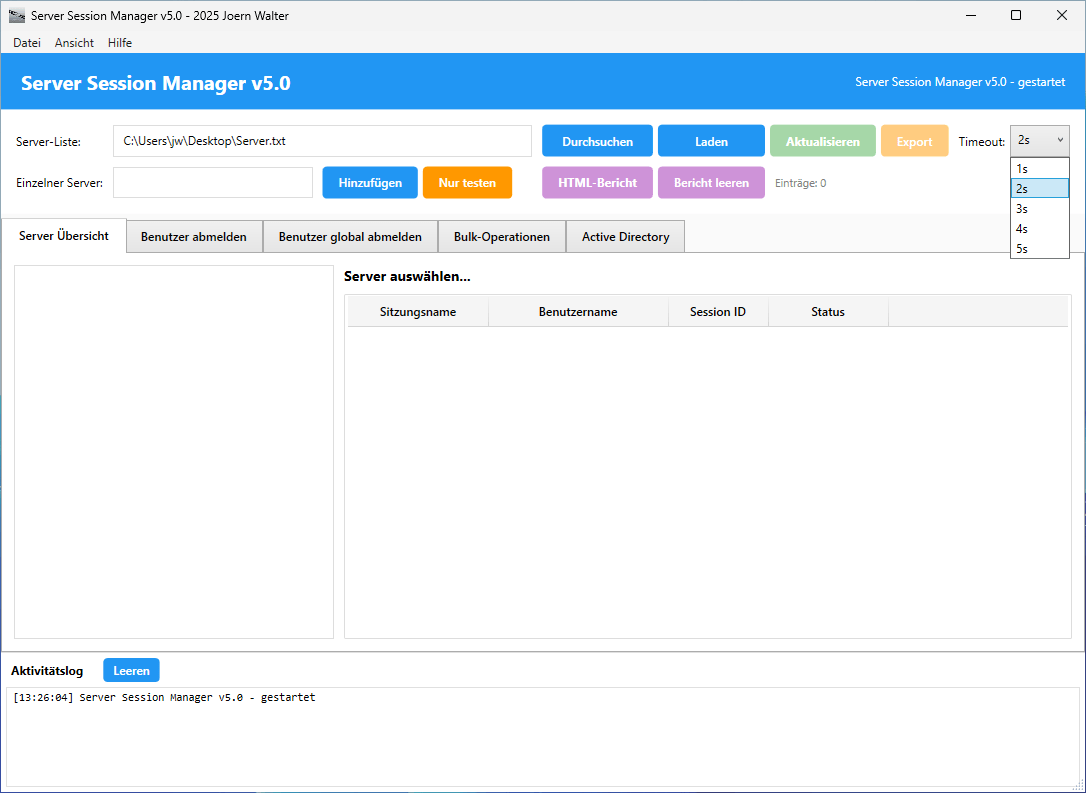This screenshot has height=793, width=1086.
Task: Generate report with HTML-Bericht button
Action: (597, 183)
